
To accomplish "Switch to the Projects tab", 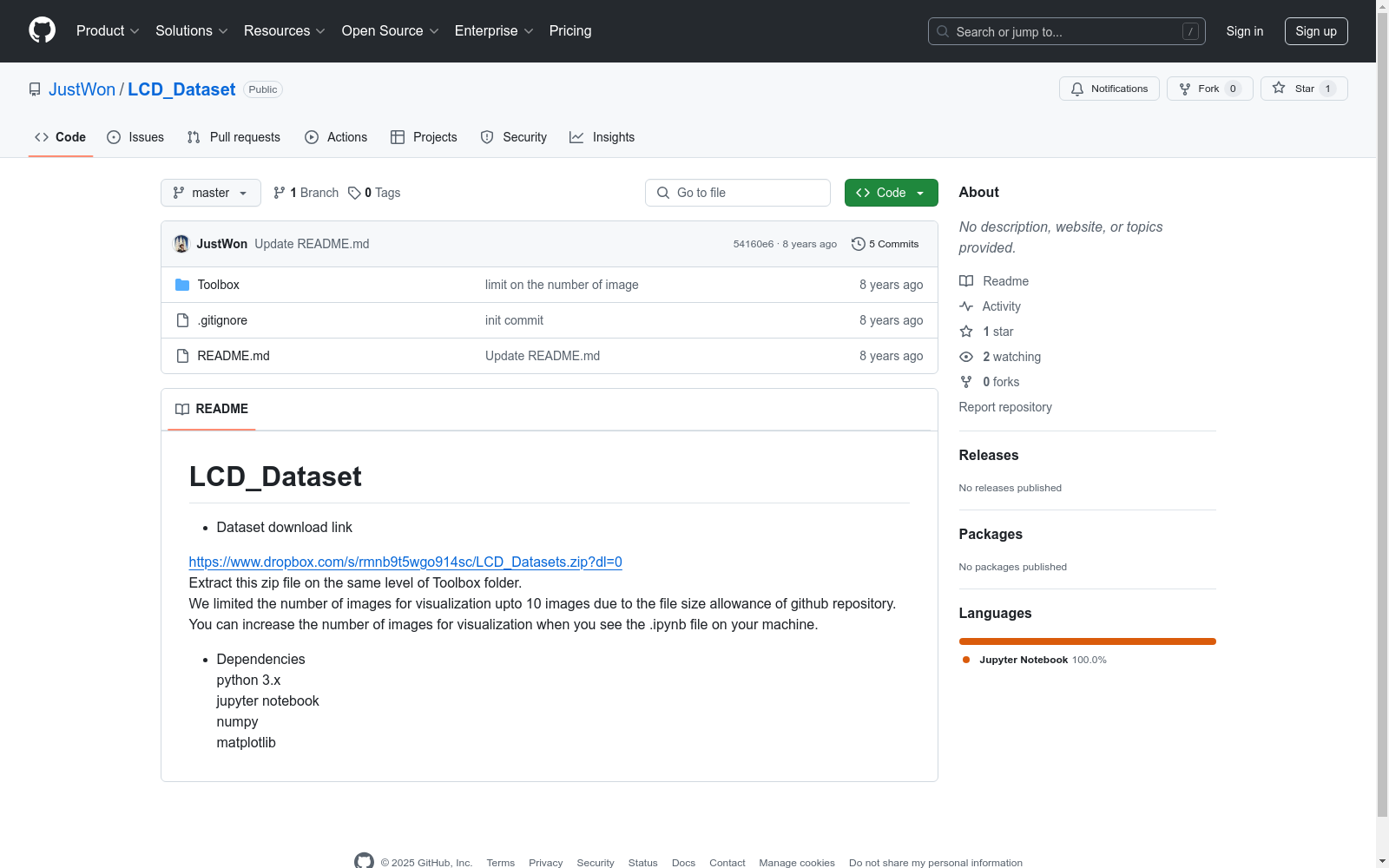I will [424, 137].
